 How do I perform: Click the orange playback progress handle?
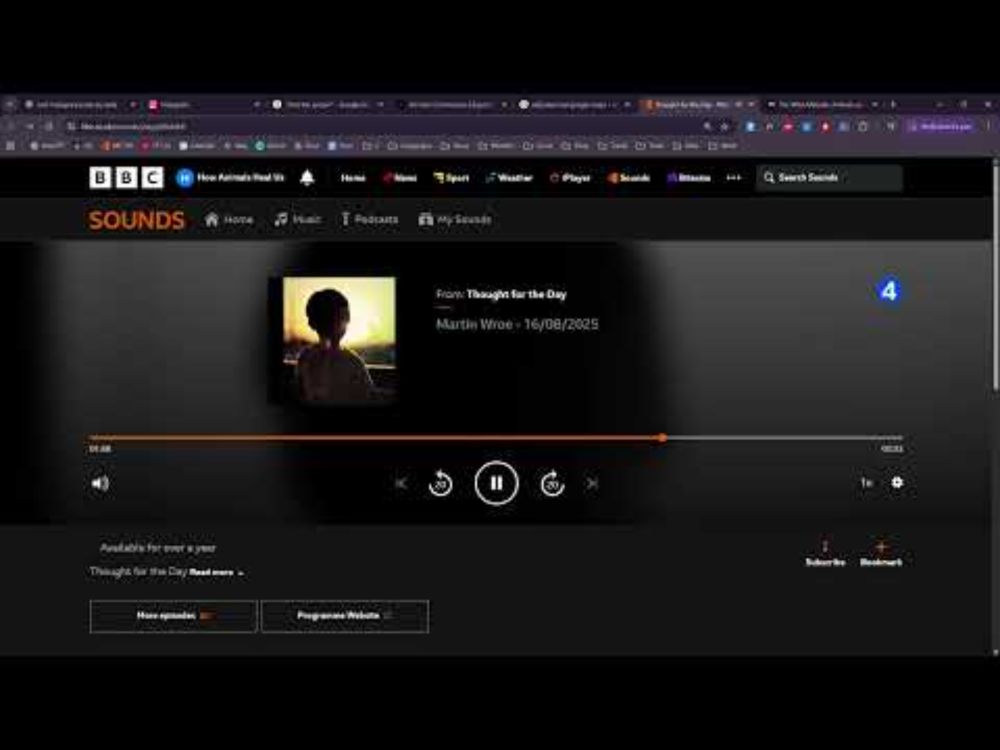coord(663,438)
